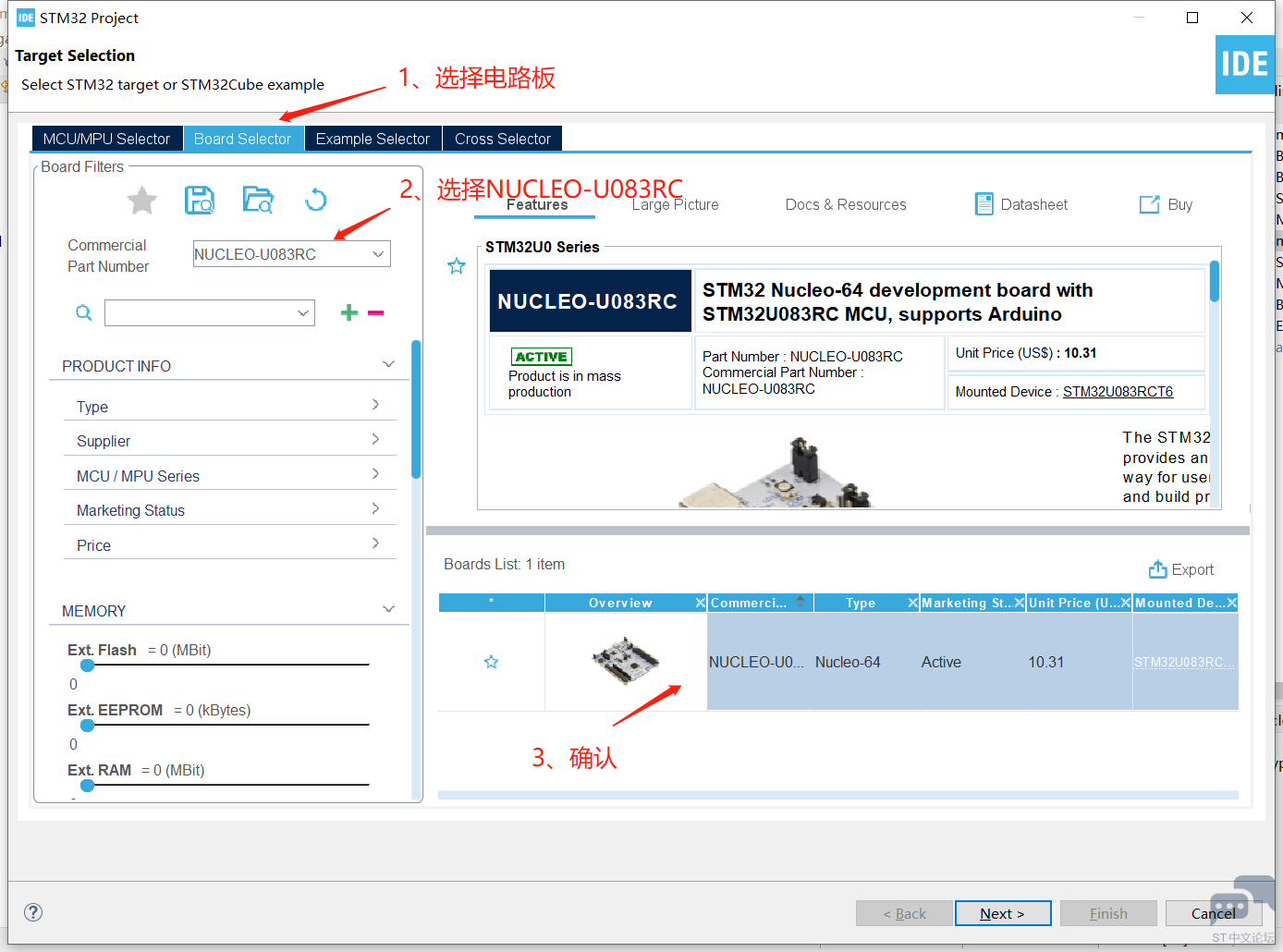Expand the Type filter

[375, 404]
